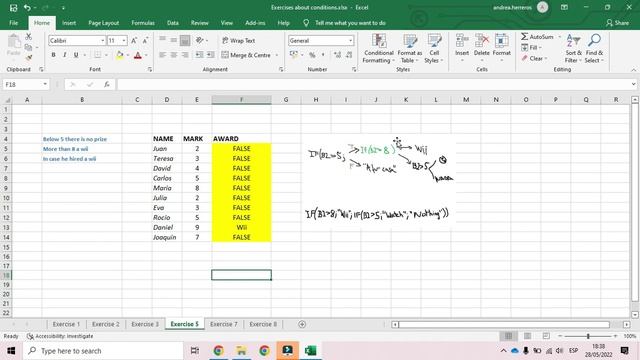Expand the Name Box dropdown arrow
The image size is (640, 360).
[45, 84]
